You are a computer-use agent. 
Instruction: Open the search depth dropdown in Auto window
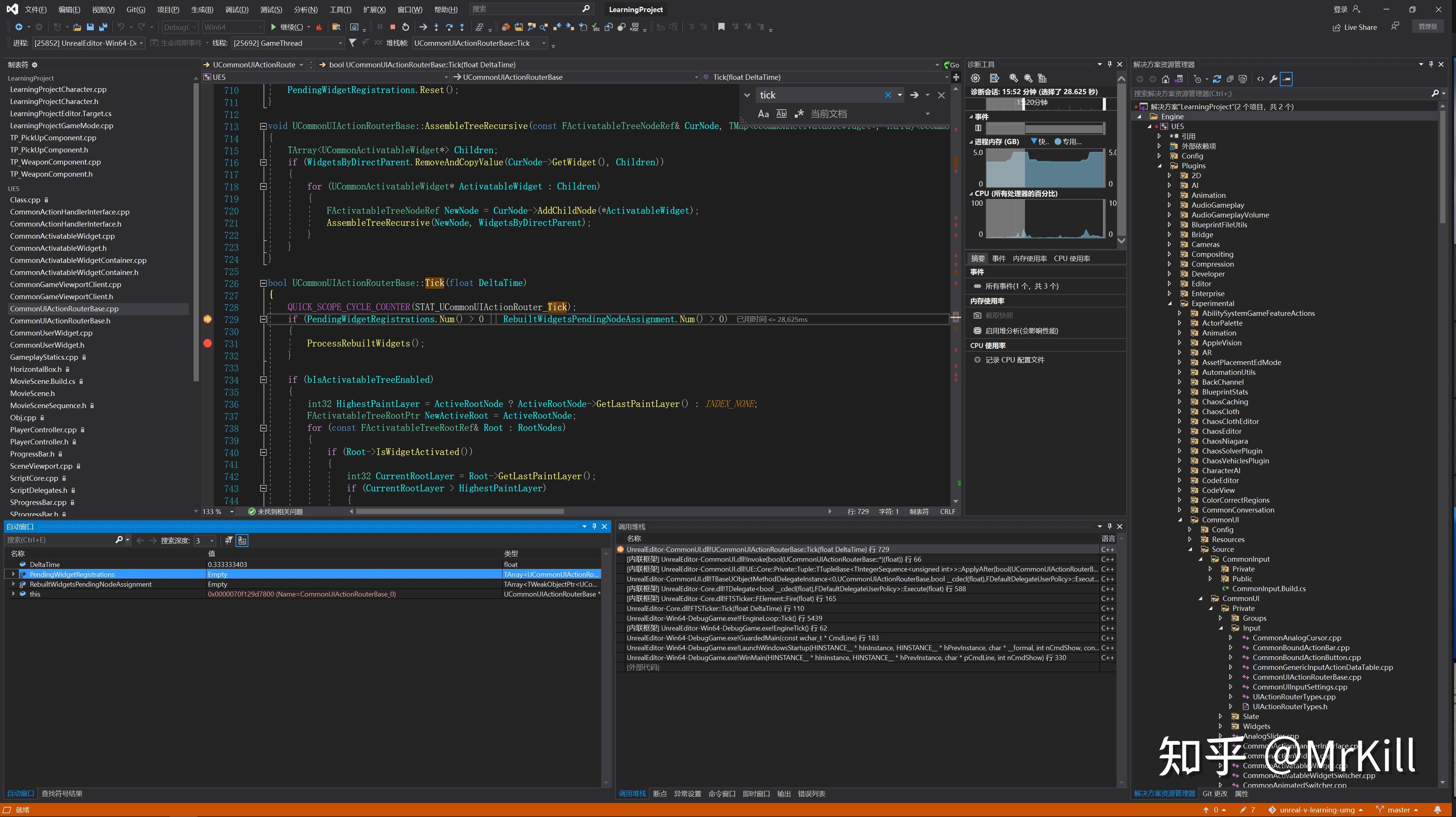click(x=205, y=541)
